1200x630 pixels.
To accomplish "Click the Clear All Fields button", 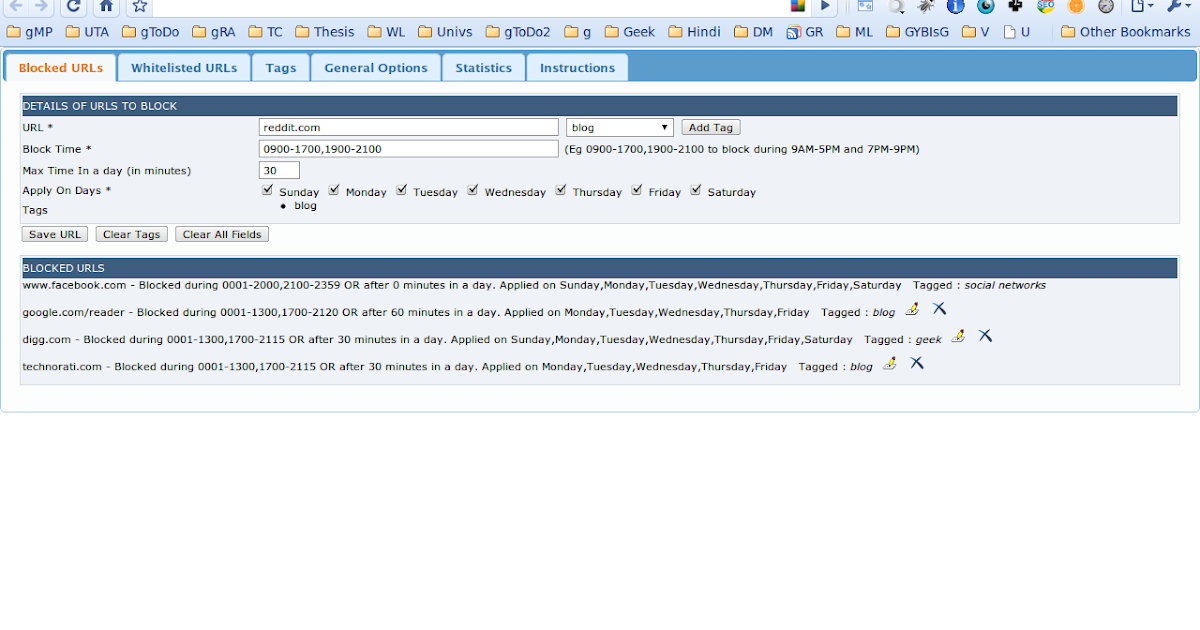I will pyautogui.click(x=222, y=234).
